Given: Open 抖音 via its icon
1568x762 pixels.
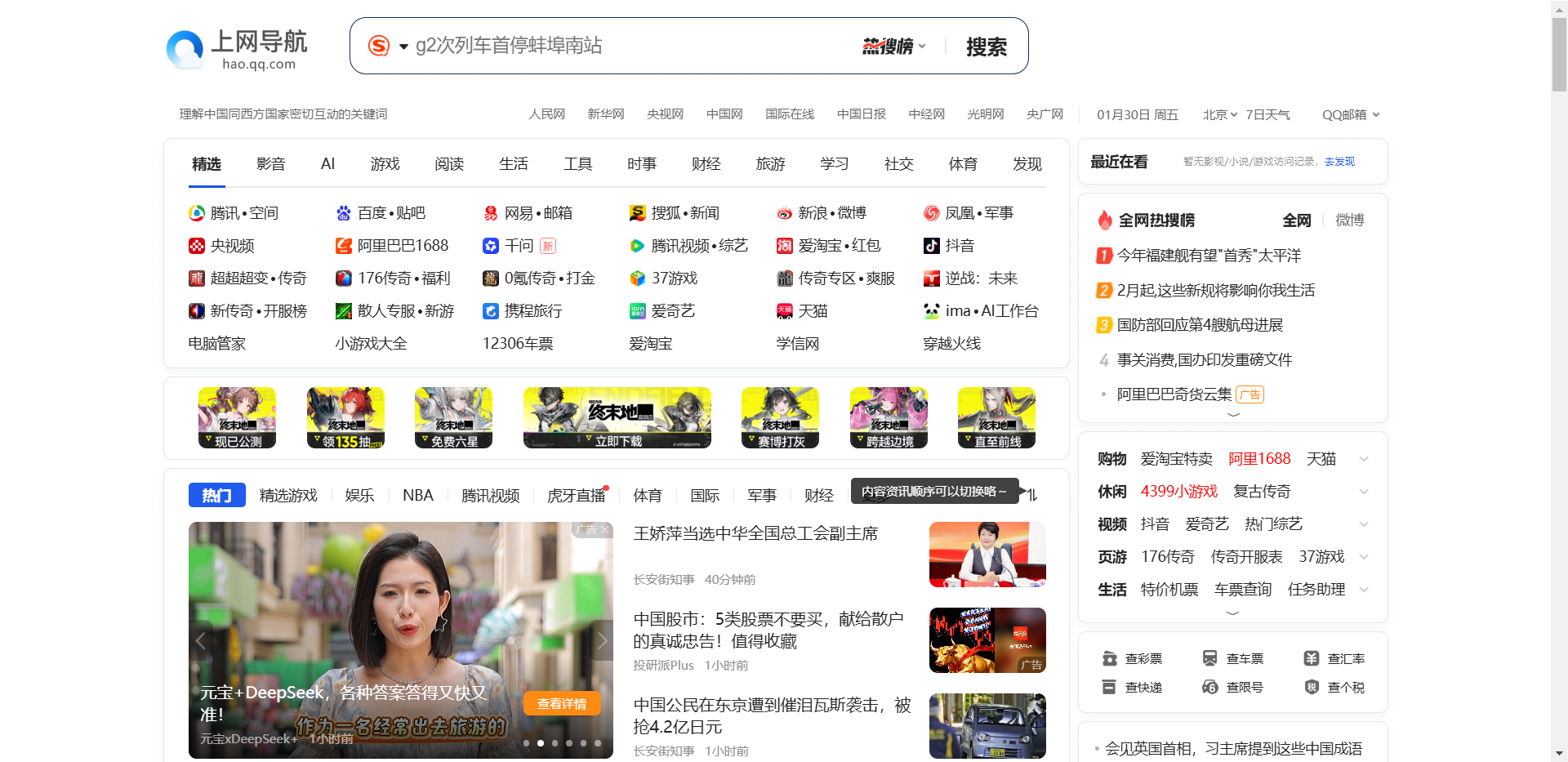Looking at the screenshot, I should click(x=930, y=245).
